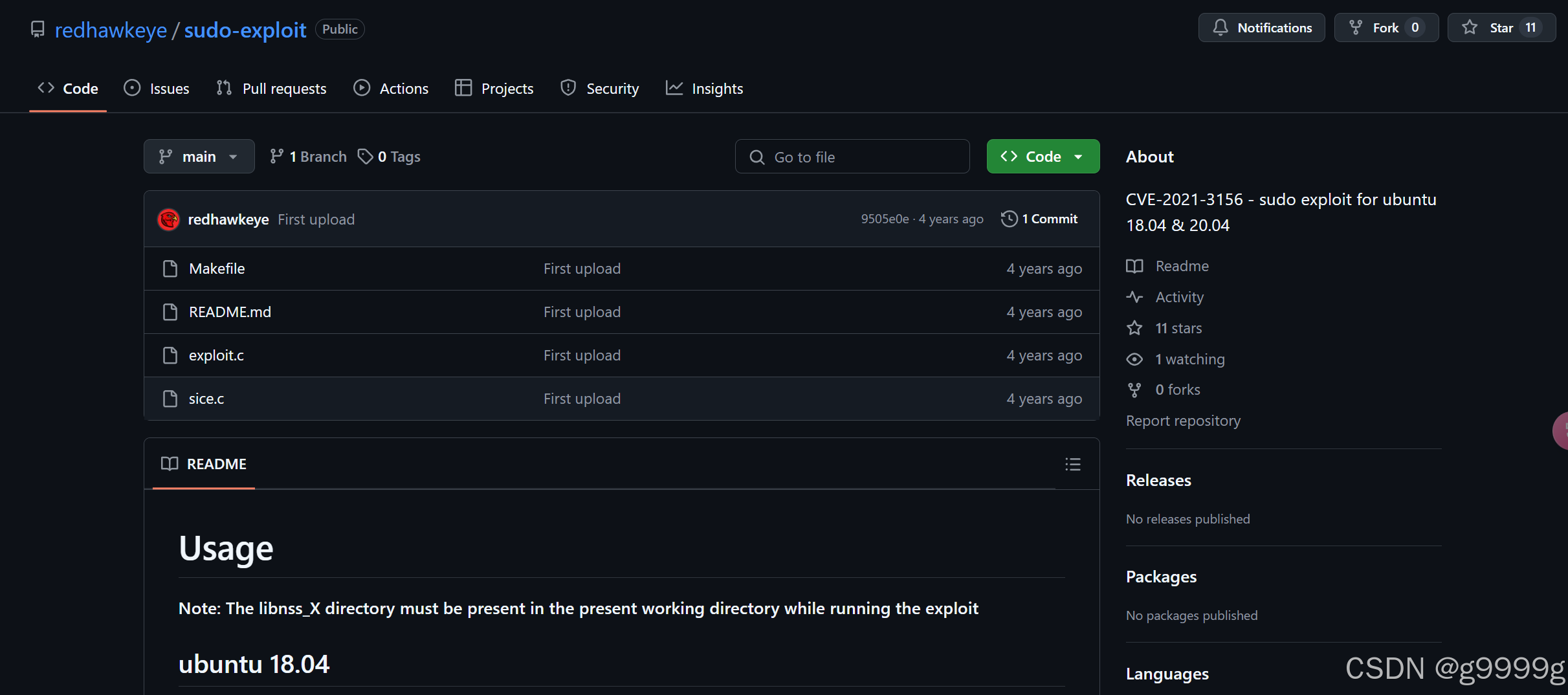Click the file icon next to Makefile
Viewport: 1568px width, 695px height.
[x=170, y=269]
